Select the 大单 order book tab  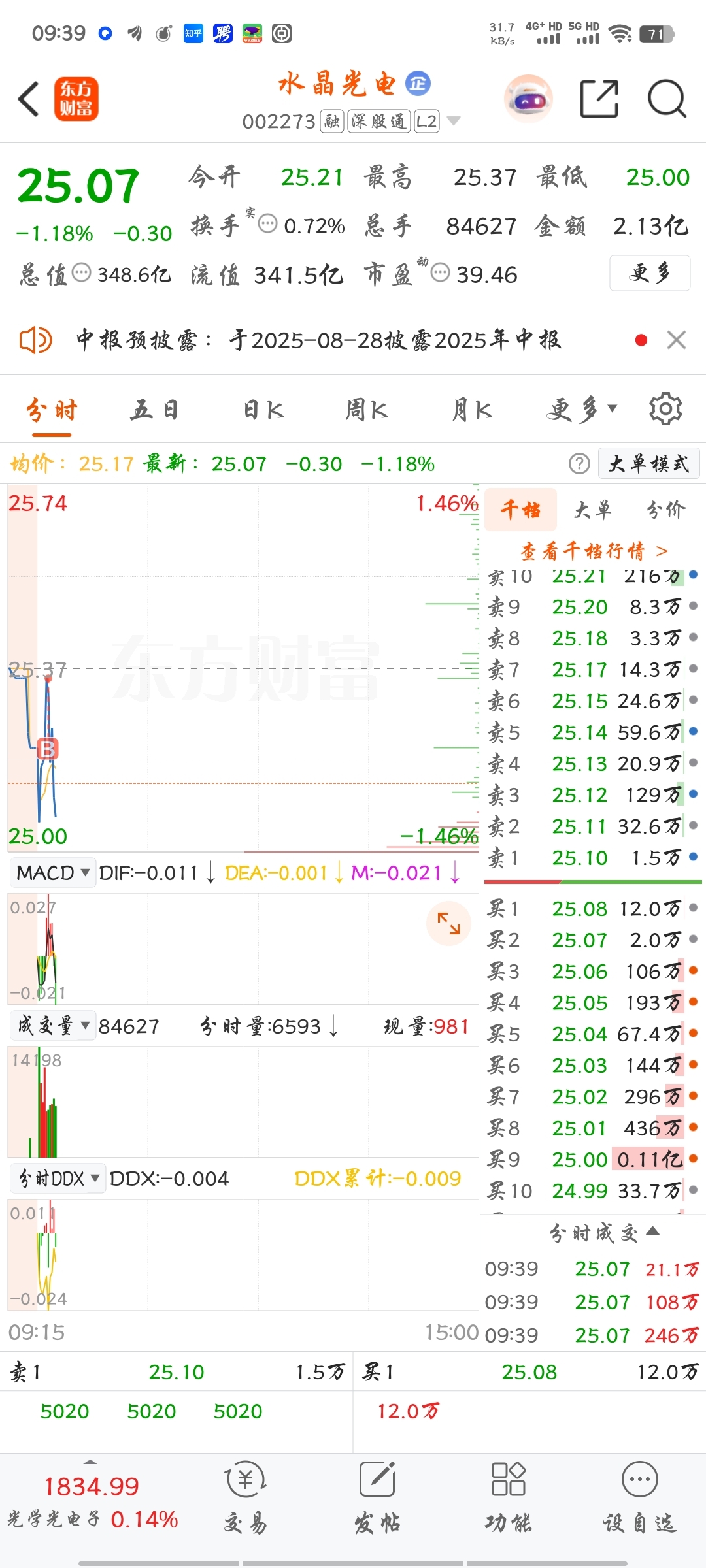point(593,510)
